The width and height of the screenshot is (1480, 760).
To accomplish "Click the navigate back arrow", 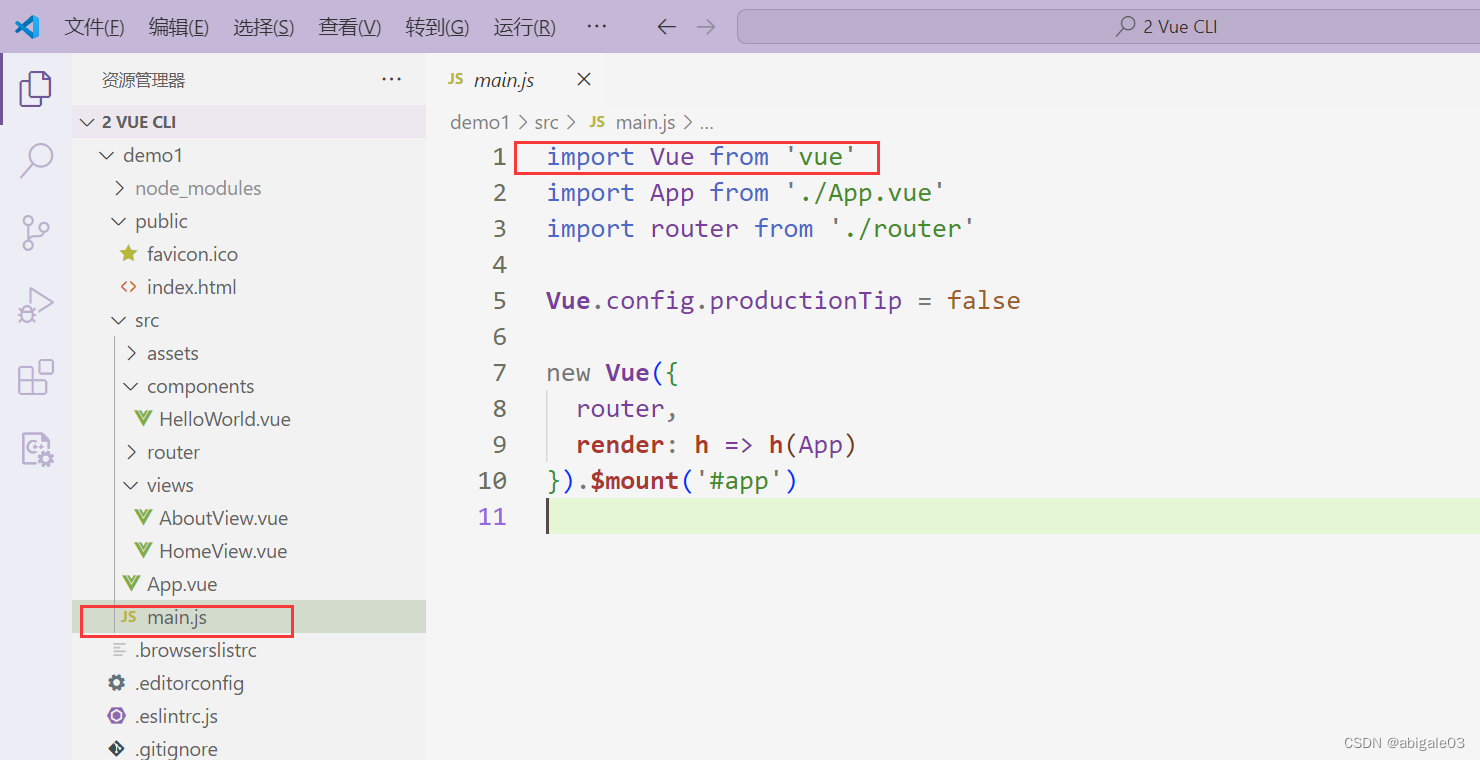I will pyautogui.click(x=666, y=27).
